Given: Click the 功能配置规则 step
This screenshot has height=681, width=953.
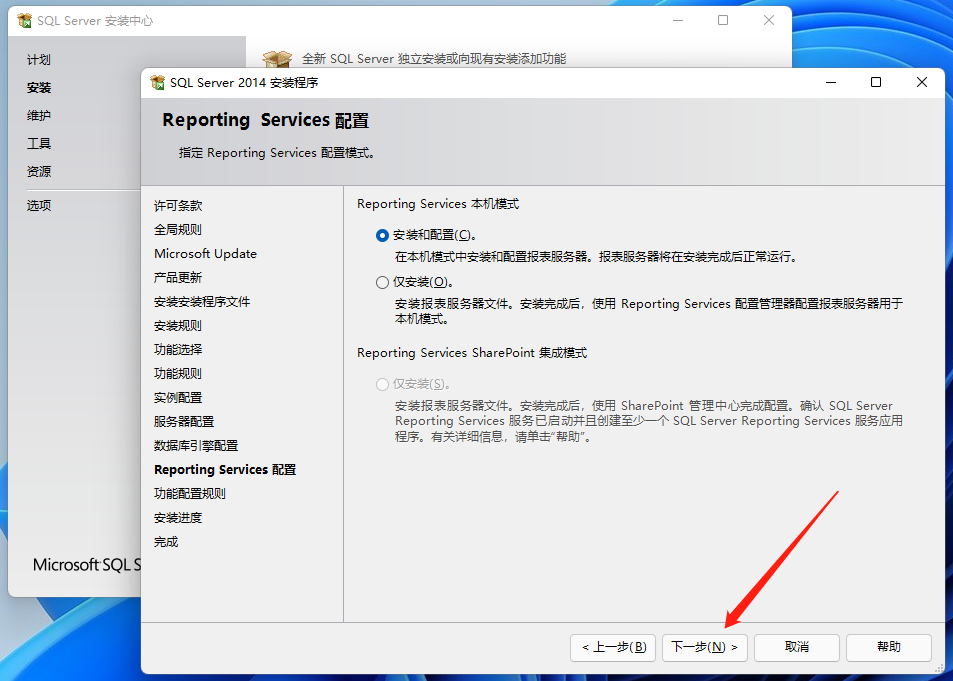Looking at the screenshot, I should click(190, 494).
